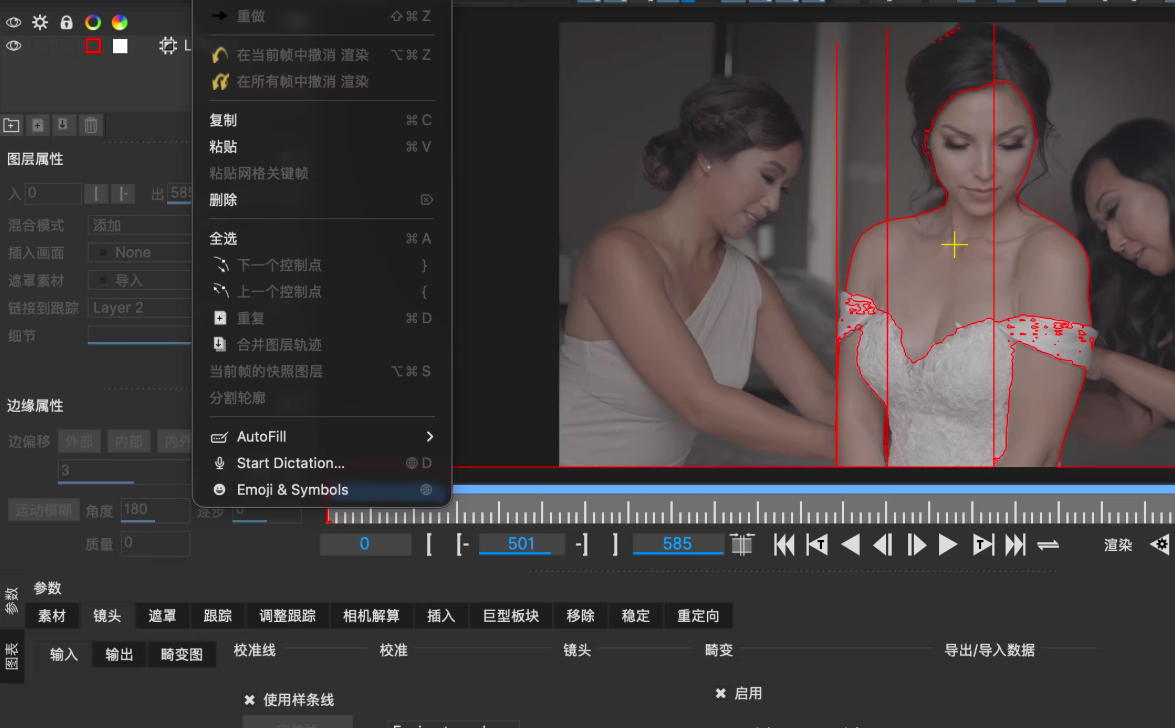Screen dimensions: 1175x728
Task: Click the red spline color swatch
Action: click(x=93, y=46)
